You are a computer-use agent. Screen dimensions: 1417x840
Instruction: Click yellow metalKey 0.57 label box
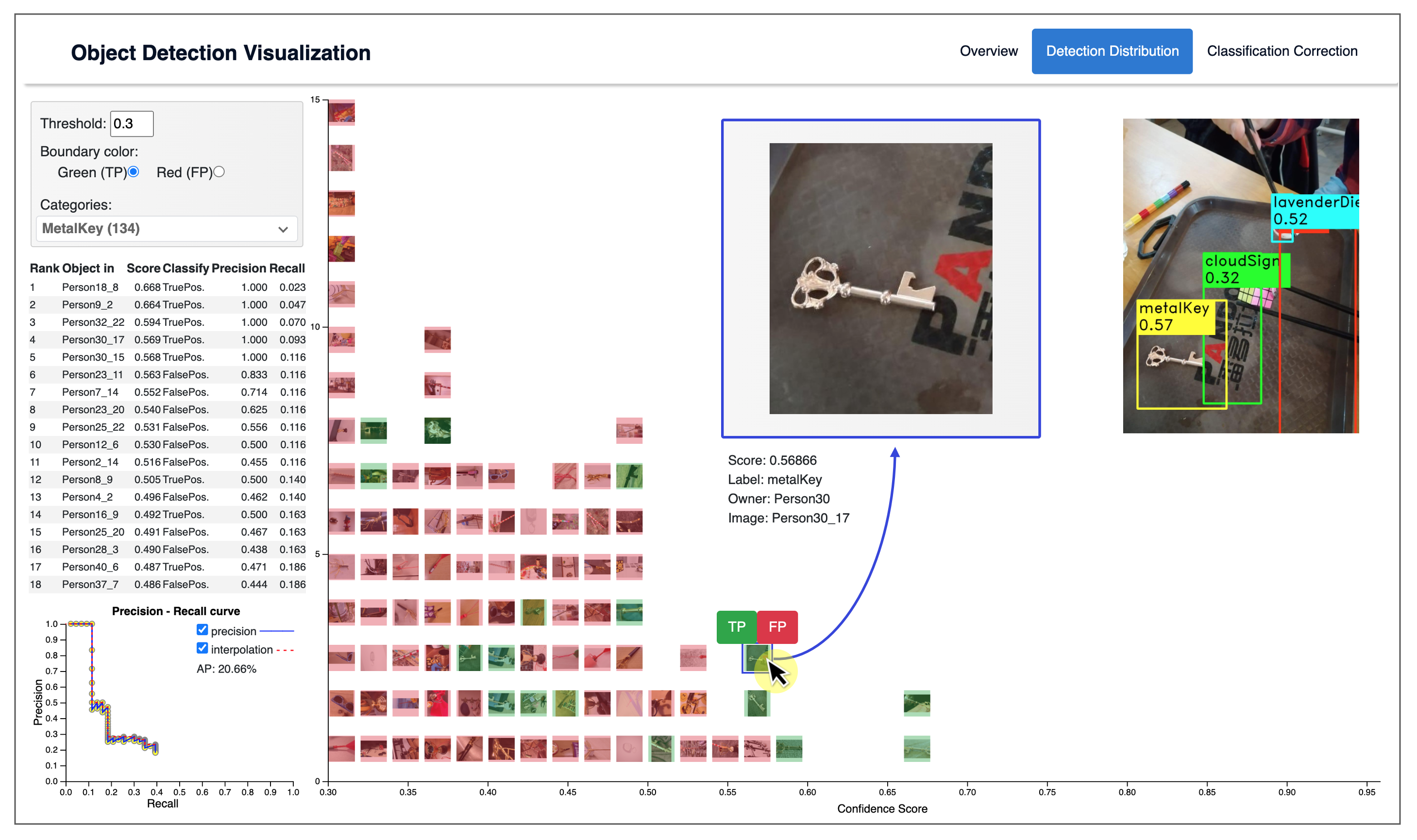pos(1175,317)
